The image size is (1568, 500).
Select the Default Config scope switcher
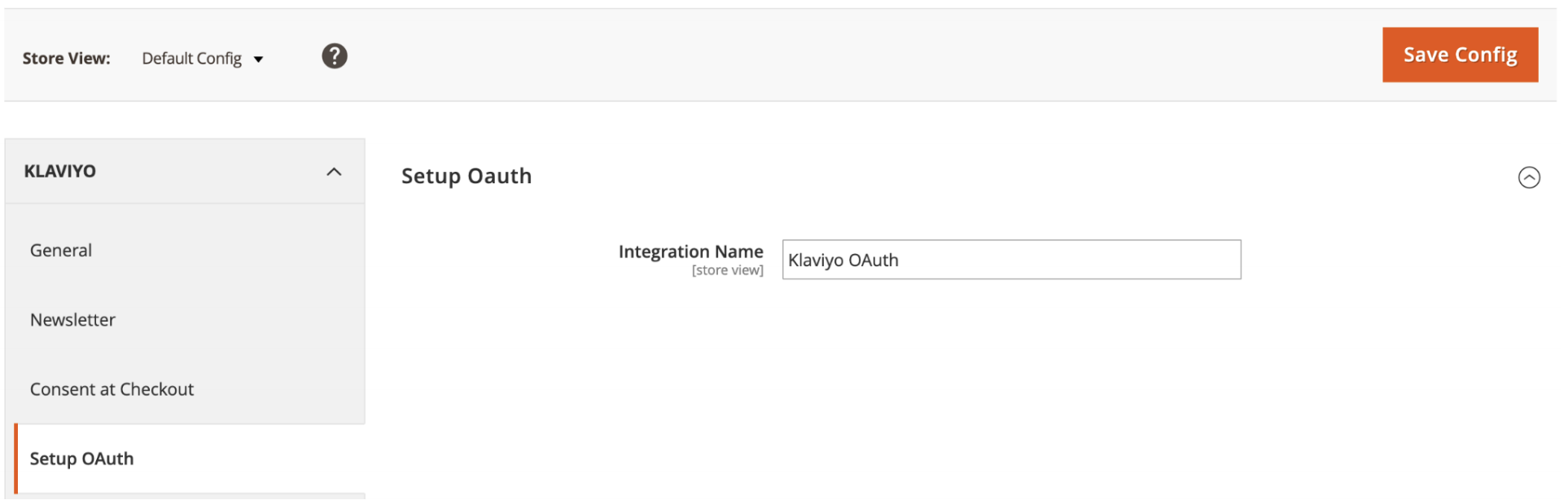tap(192, 59)
